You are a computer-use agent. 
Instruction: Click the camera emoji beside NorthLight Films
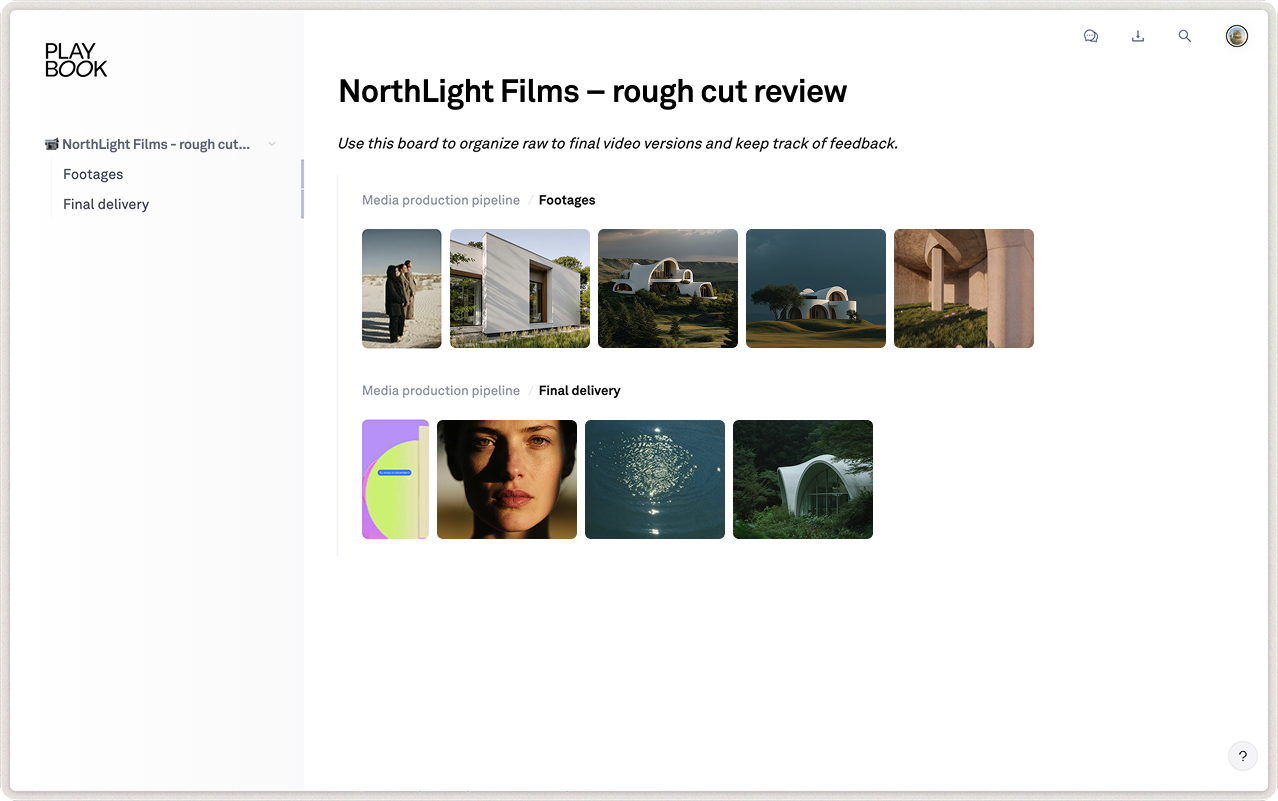[52, 144]
